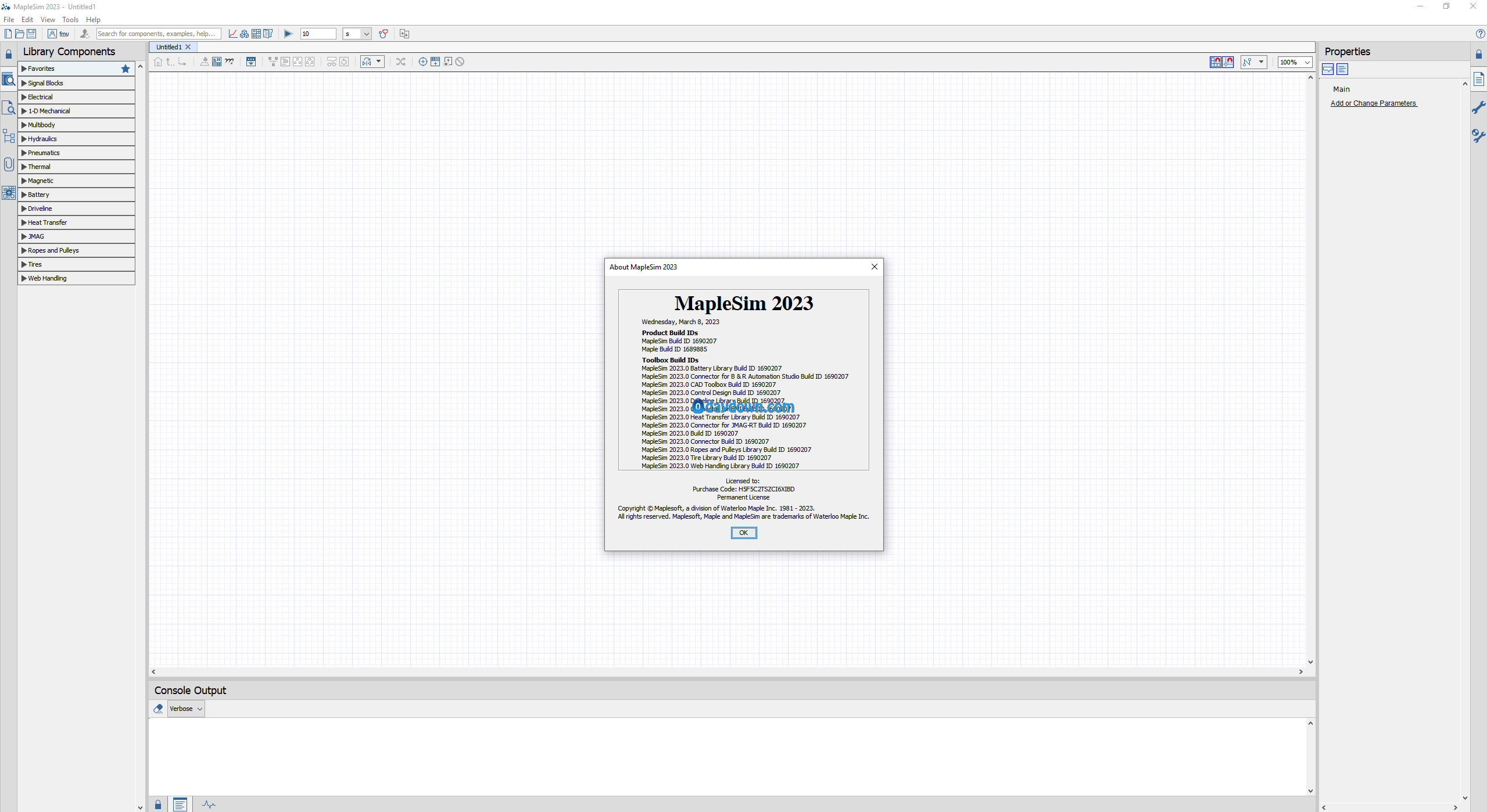Open the simulation time unit 's' dropdown

click(x=357, y=34)
